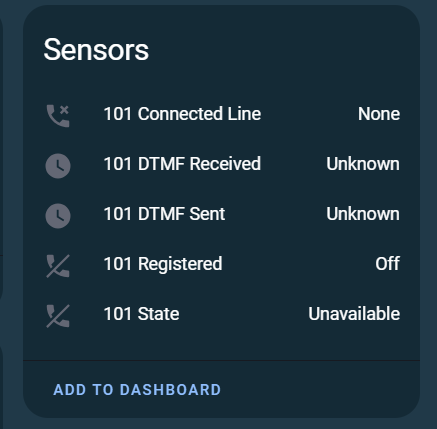
Task: Click the clock icon beside DTMF Sent
Action: pyautogui.click(x=58, y=216)
